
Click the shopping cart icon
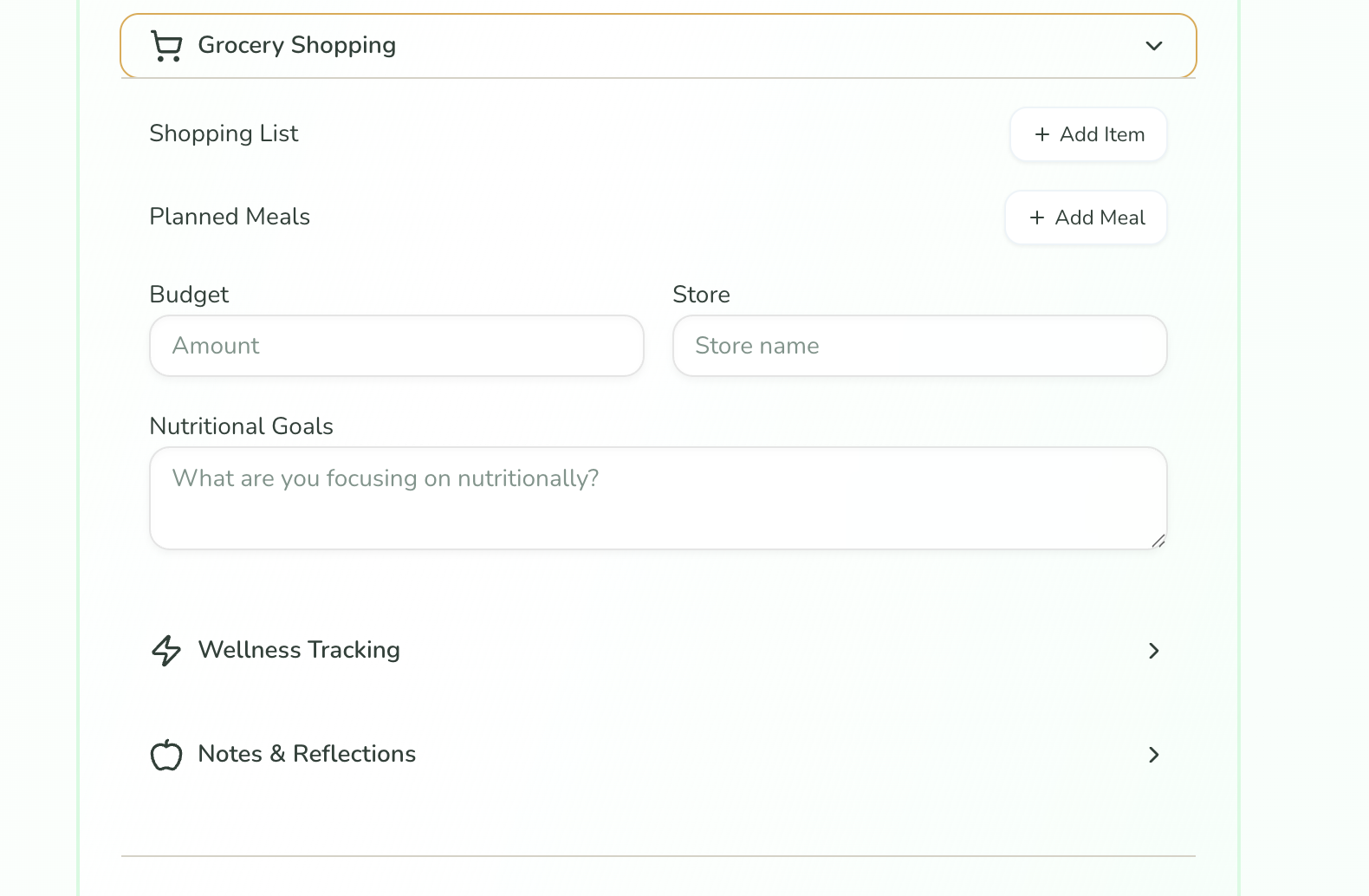click(x=165, y=46)
